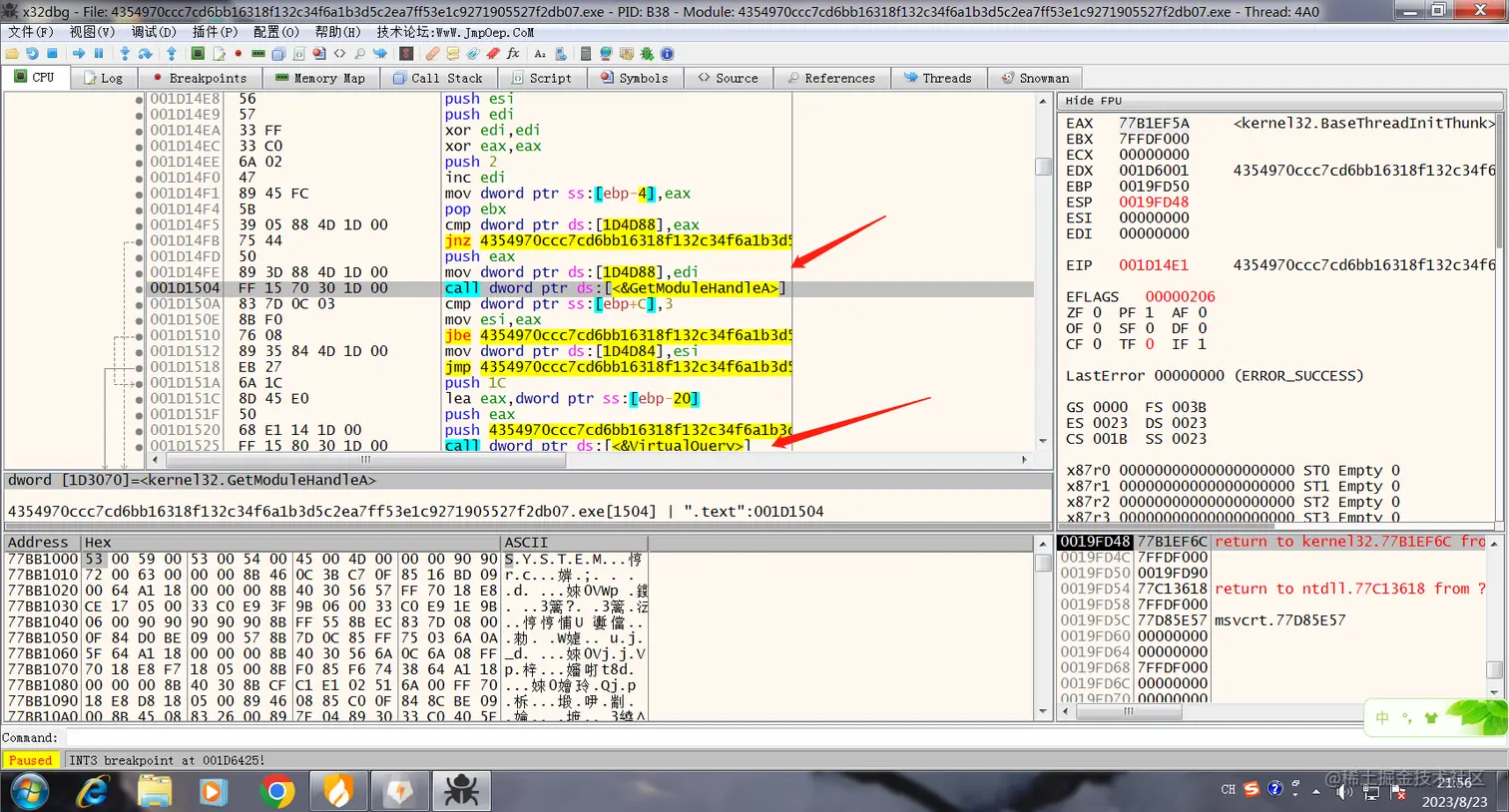Open the 调试(D) menu

tap(153, 32)
